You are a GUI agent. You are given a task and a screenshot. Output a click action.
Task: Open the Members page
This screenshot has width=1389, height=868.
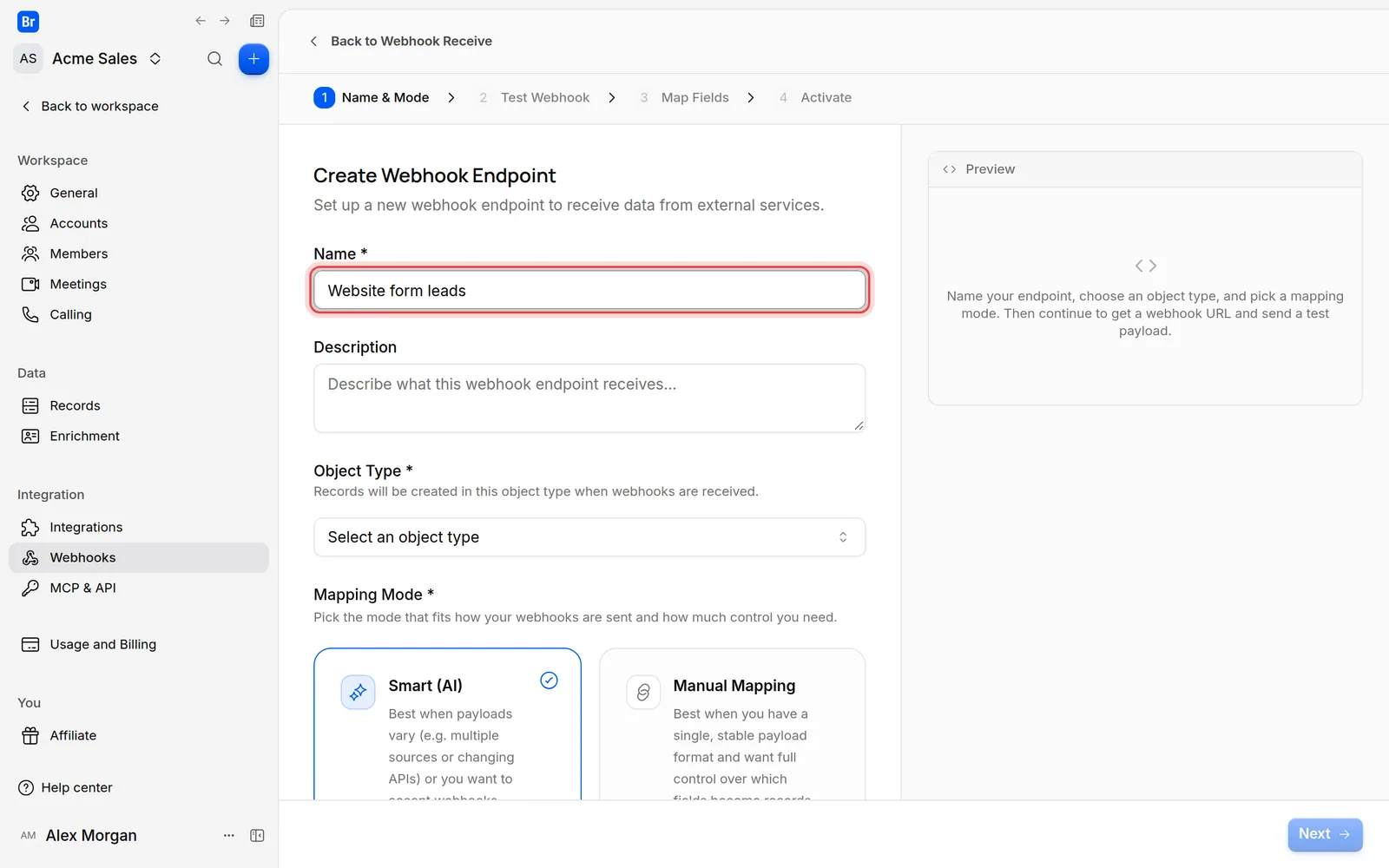click(139, 253)
